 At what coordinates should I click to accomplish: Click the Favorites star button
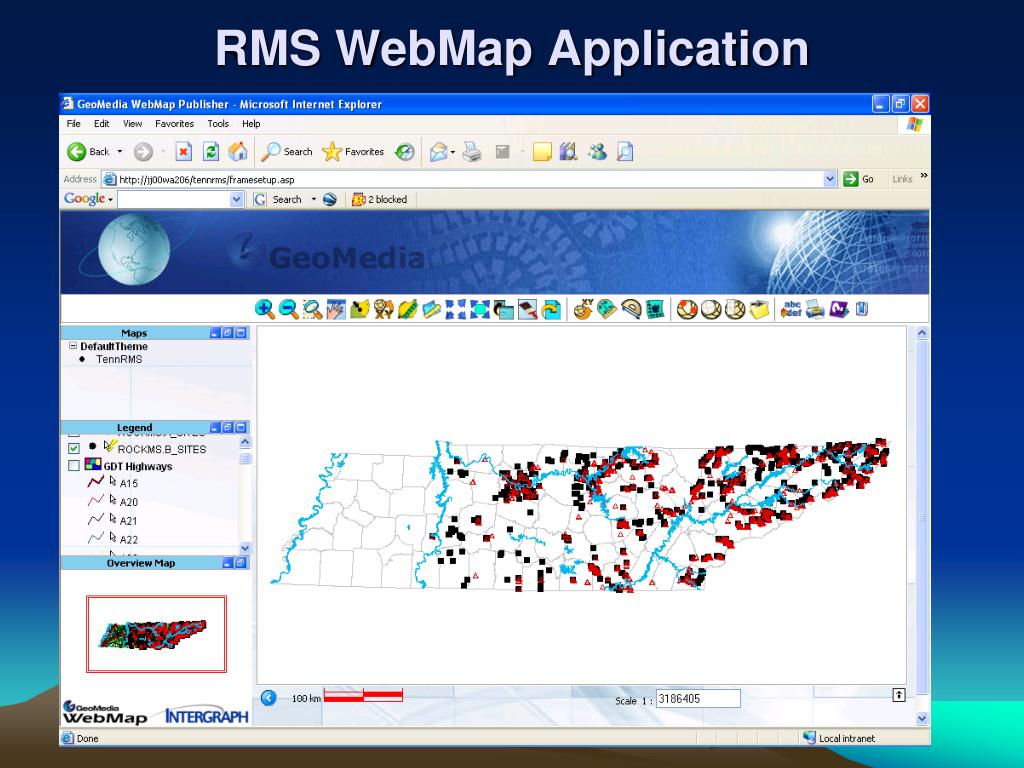(x=353, y=152)
